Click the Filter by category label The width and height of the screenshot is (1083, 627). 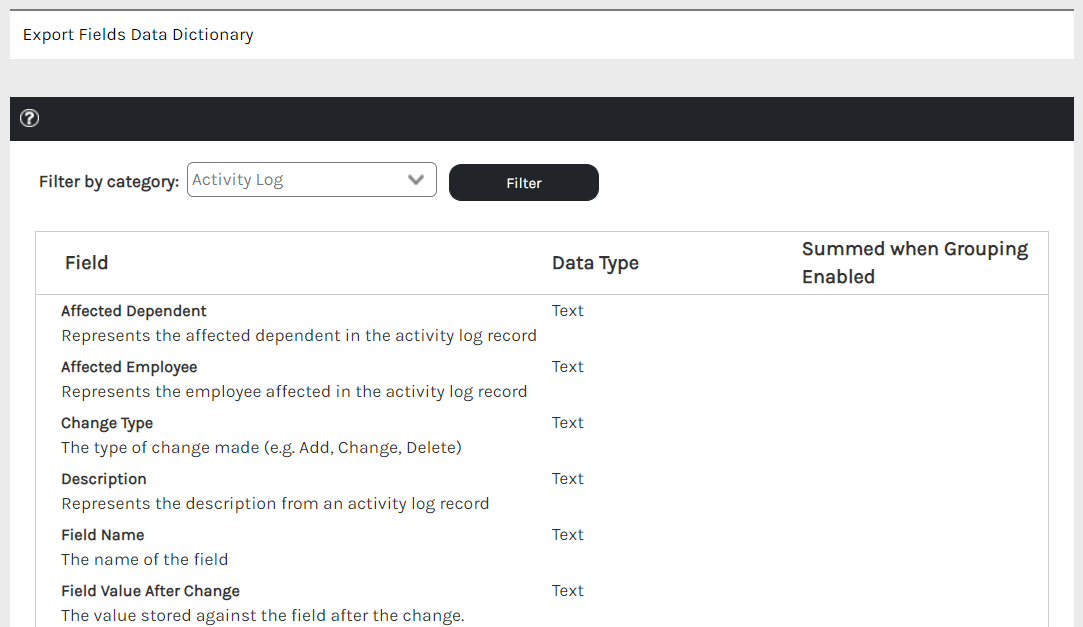109,182
